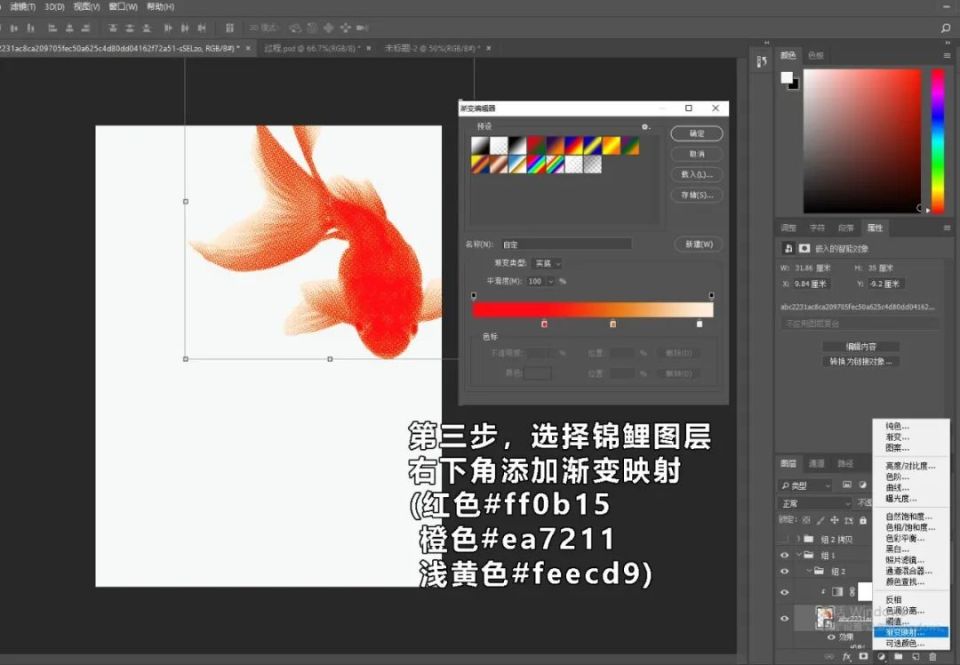Viewport: 960px width, 665px height.
Task: Click the delete layer trash icon
Action: 933,656
